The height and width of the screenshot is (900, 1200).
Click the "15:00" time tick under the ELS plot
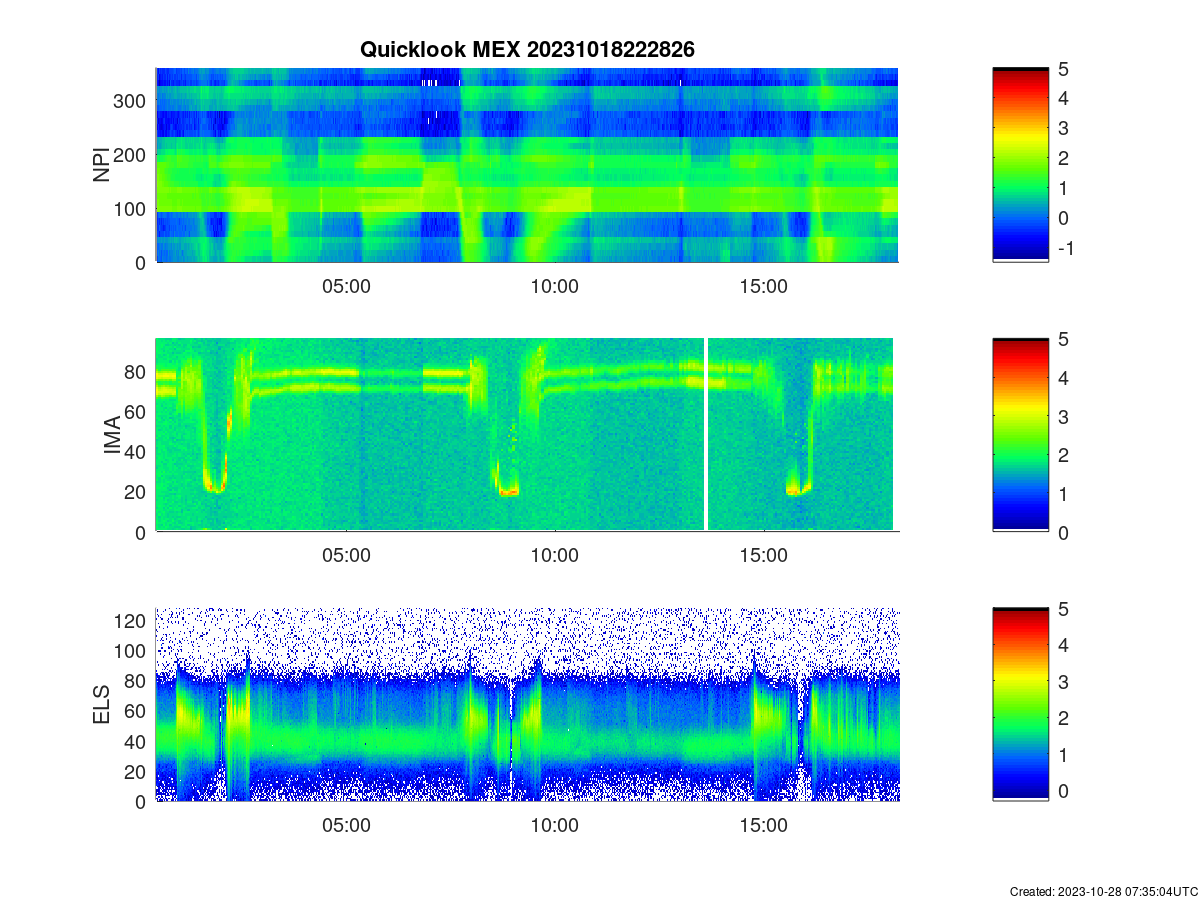(764, 826)
